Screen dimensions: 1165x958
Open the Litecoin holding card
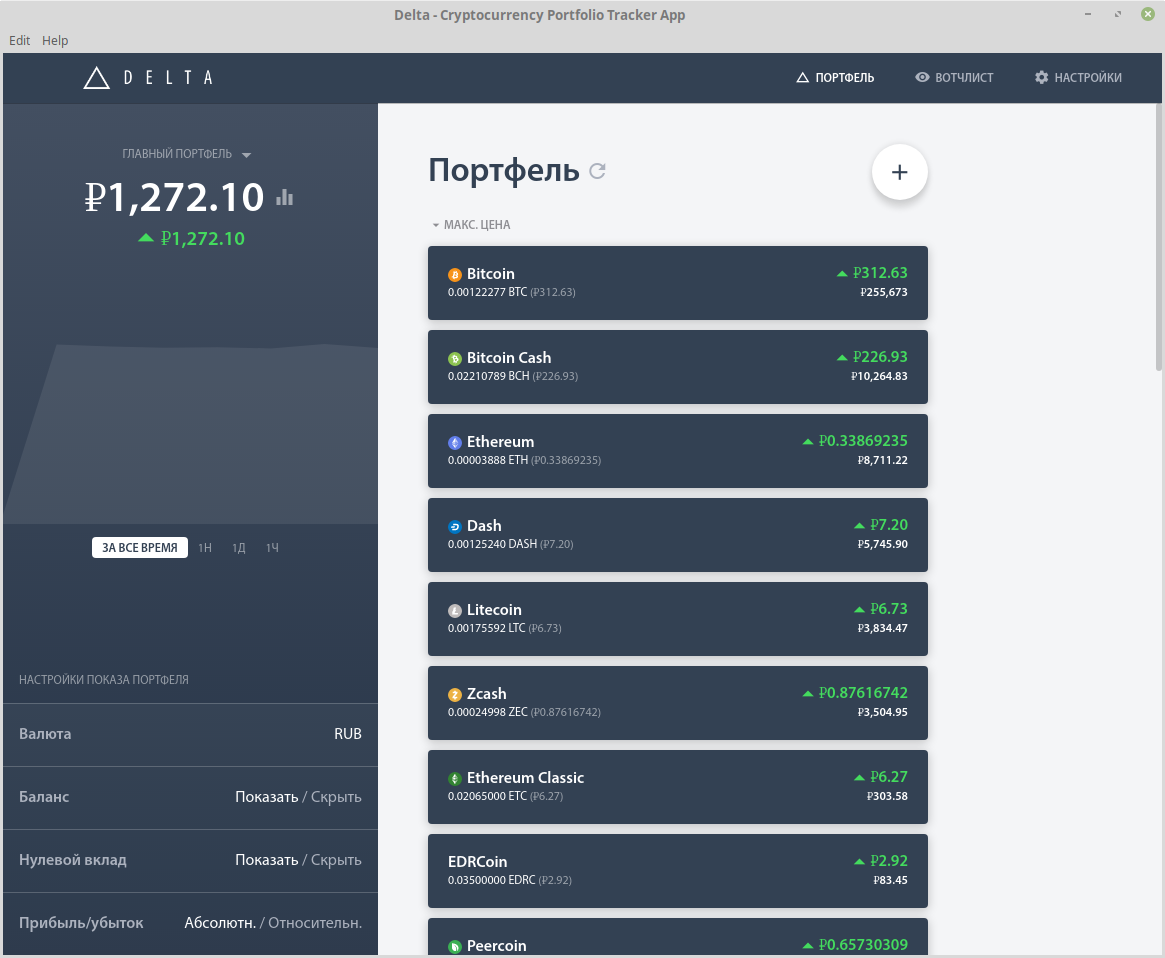pos(678,619)
